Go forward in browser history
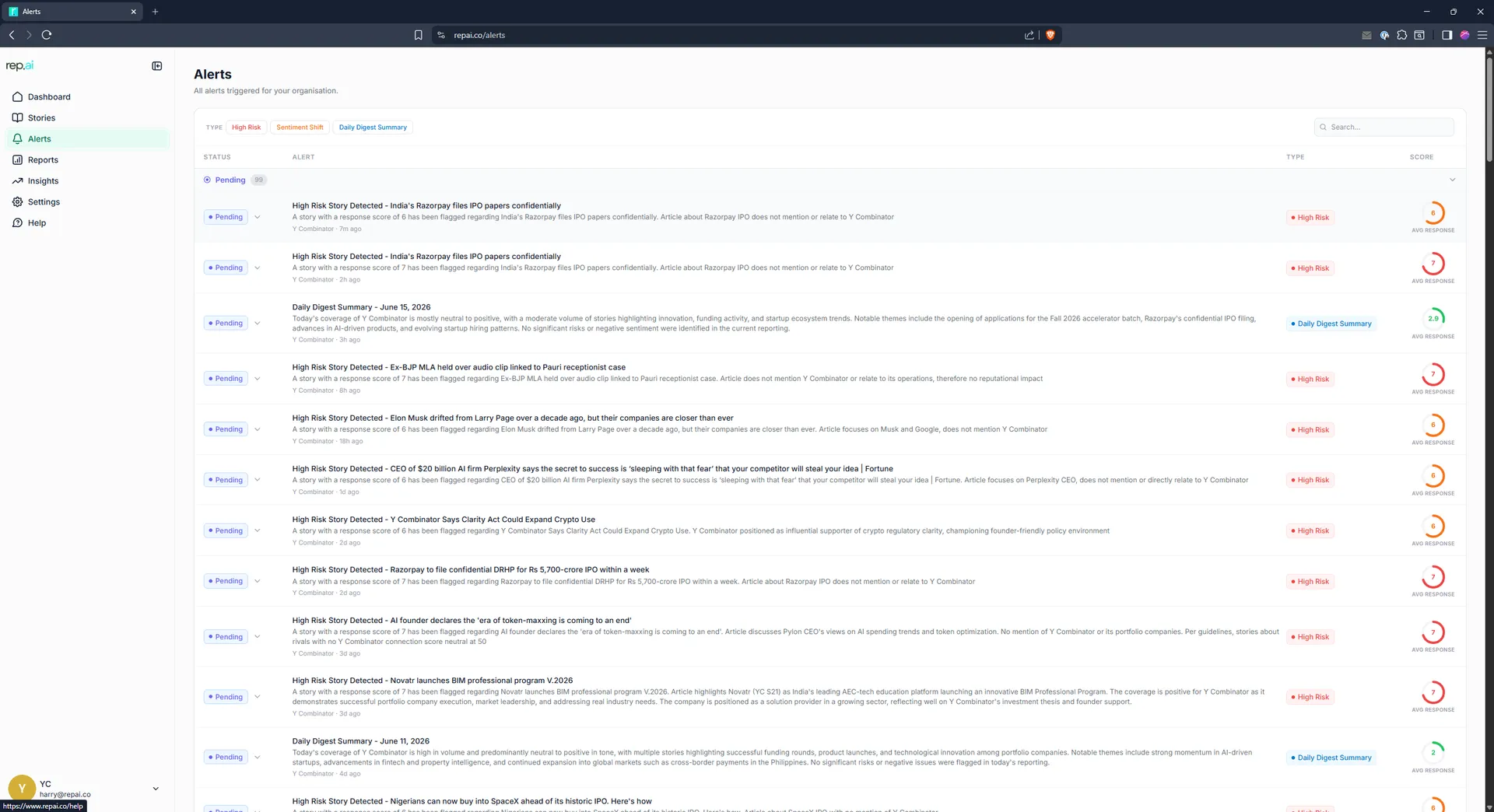This screenshot has width=1494, height=812. click(x=29, y=35)
